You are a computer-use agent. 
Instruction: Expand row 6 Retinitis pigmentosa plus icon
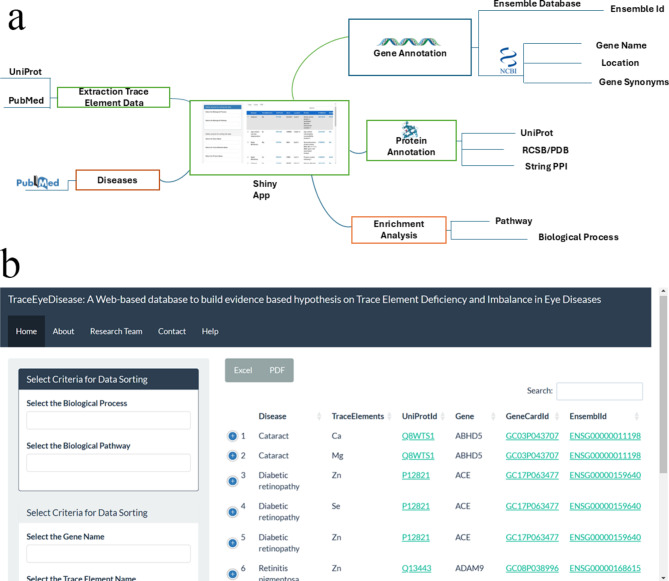point(233,574)
